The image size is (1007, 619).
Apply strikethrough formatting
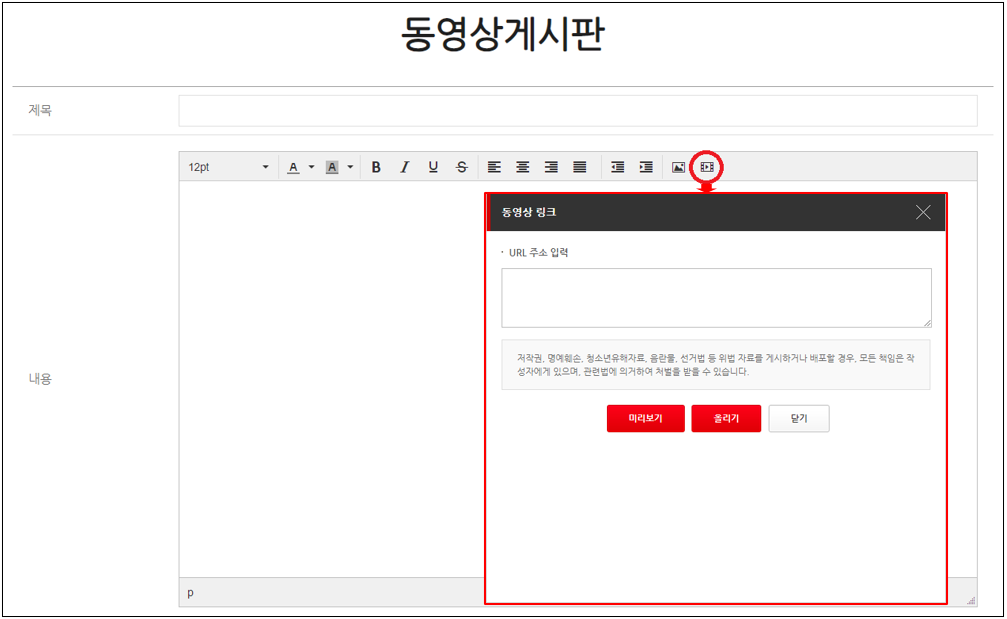(461, 167)
